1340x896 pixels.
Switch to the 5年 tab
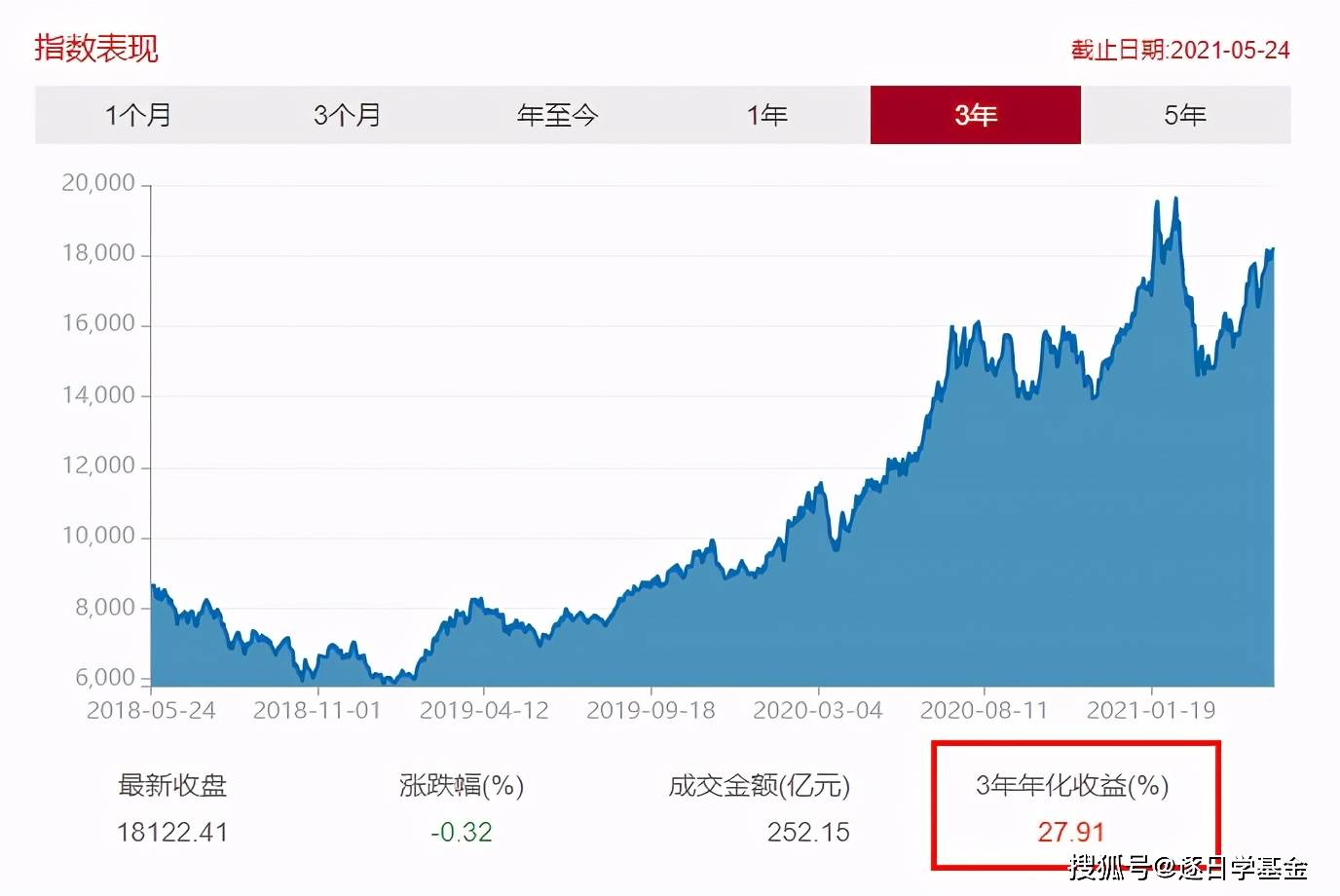tap(1185, 115)
